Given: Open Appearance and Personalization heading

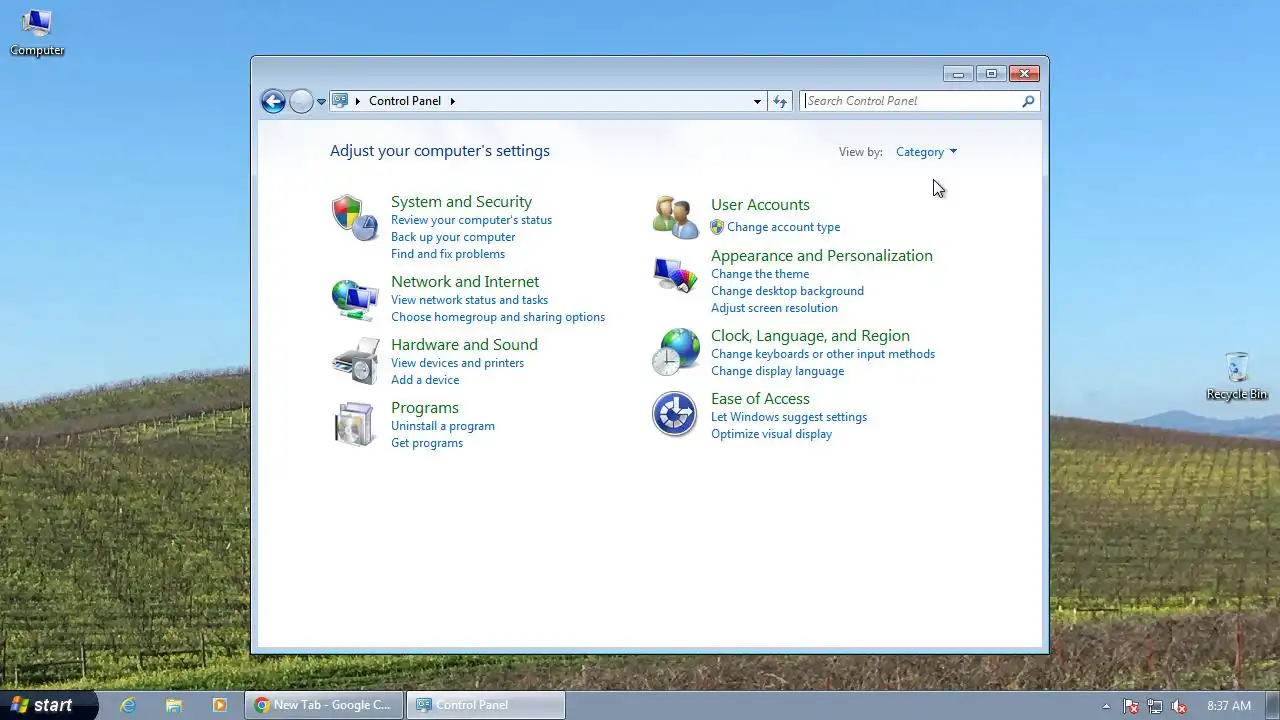Looking at the screenshot, I should [822, 256].
